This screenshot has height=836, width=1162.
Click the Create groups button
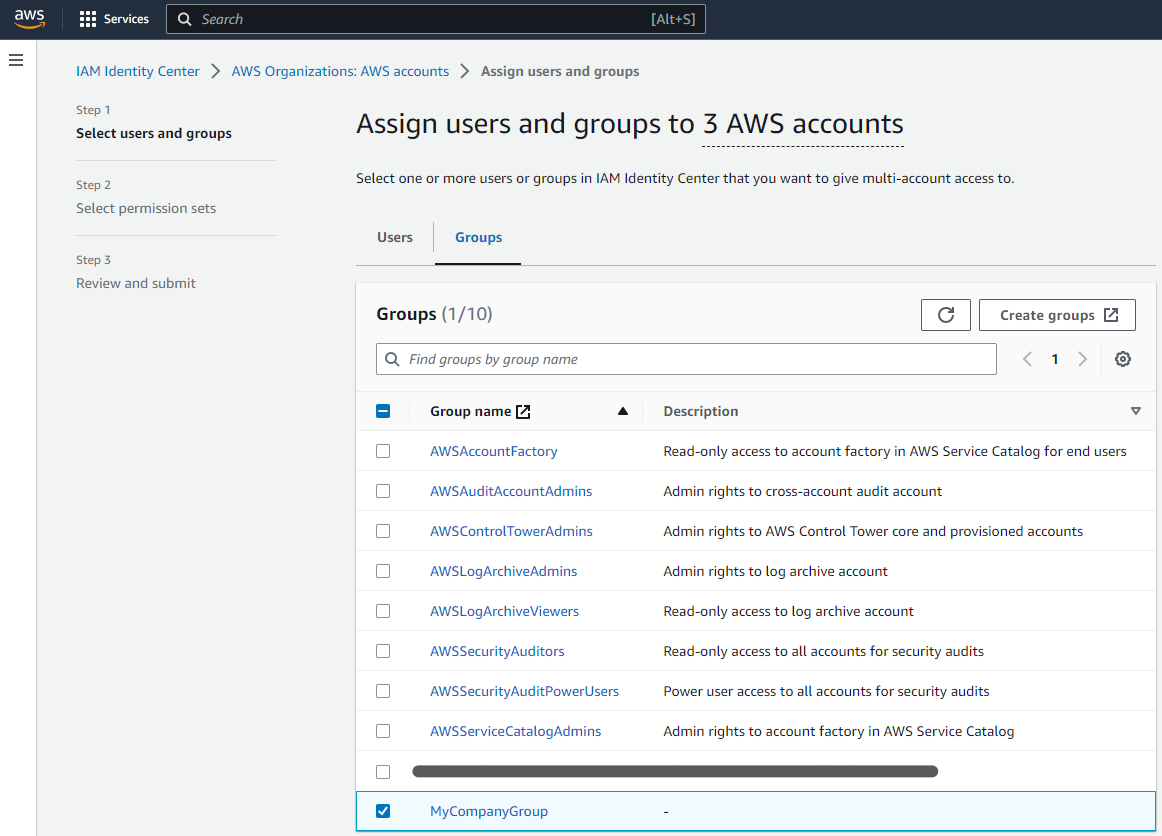(1057, 315)
